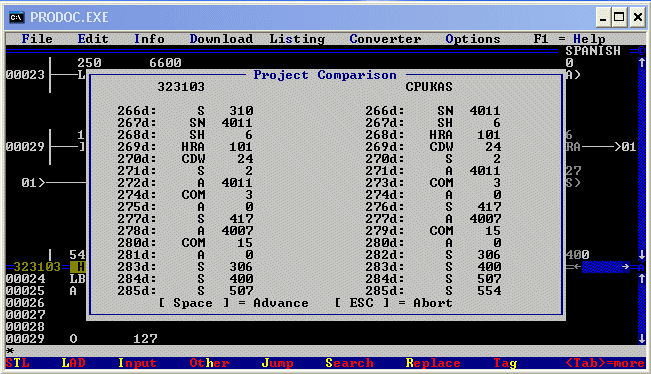Viewport: 651px width, 374px height.
Task: Open the Info menu
Action: pyautogui.click(x=149, y=39)
